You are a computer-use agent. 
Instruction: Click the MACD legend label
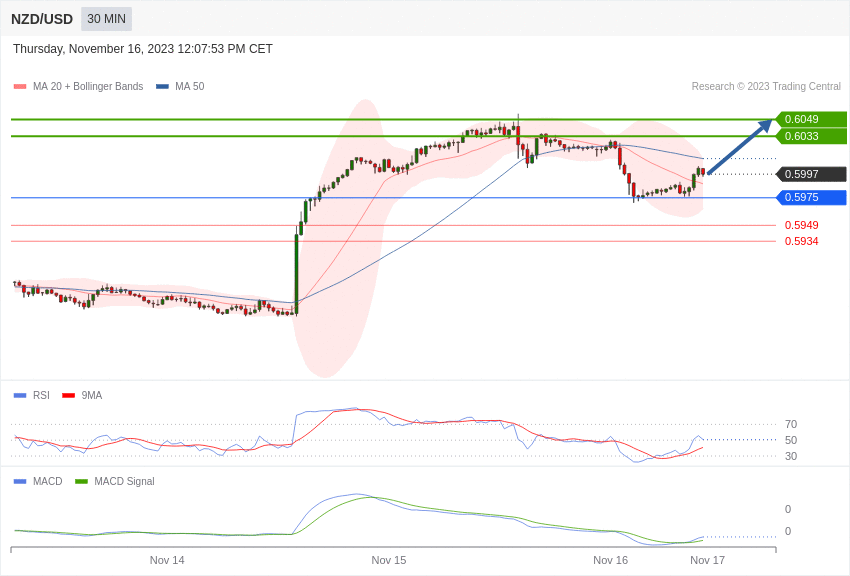(x=48, y=481)
